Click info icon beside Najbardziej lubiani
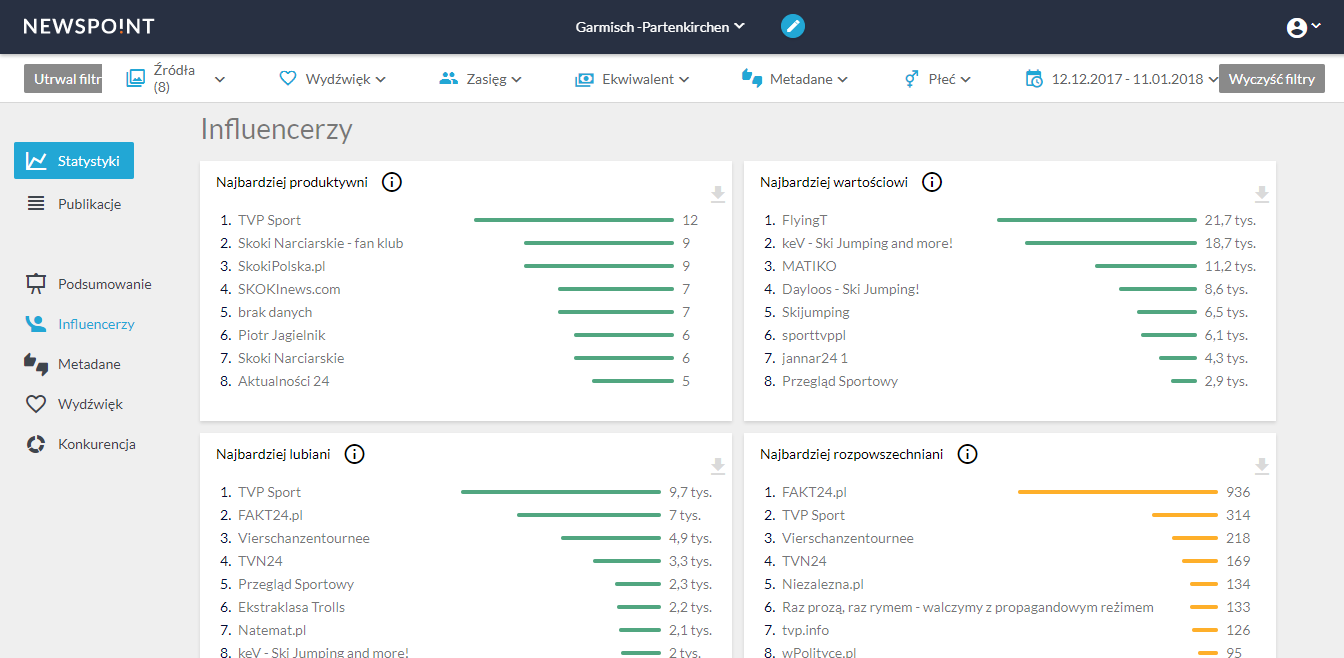This screenshot has height=658, width=1344. coord(354,454)
